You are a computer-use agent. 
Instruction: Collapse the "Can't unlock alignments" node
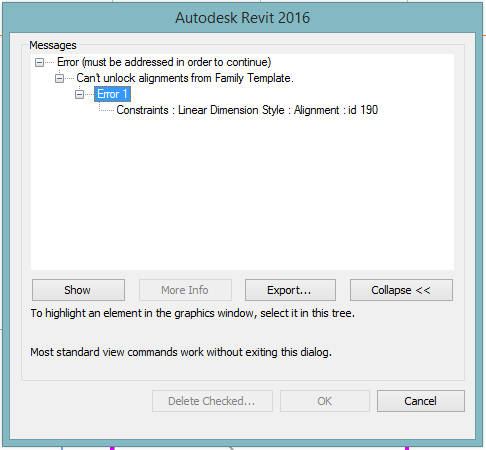point(59,78)
